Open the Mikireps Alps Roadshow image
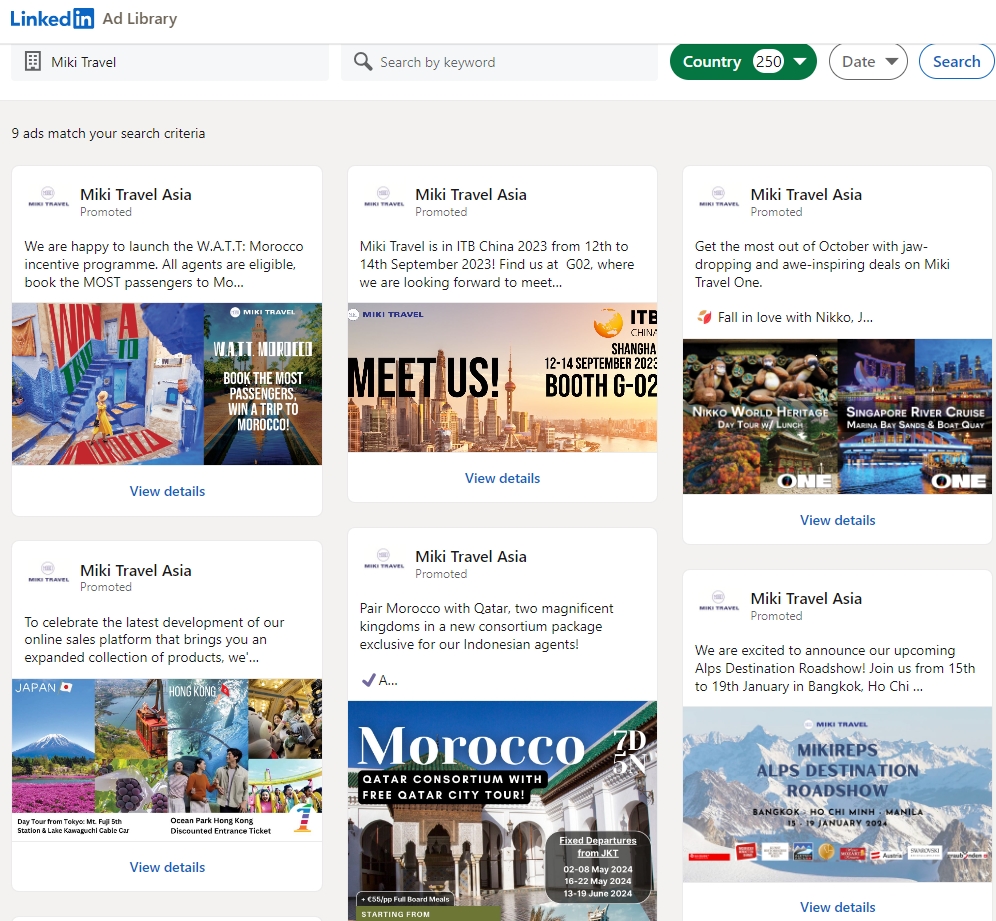 (x=837, y=794)
